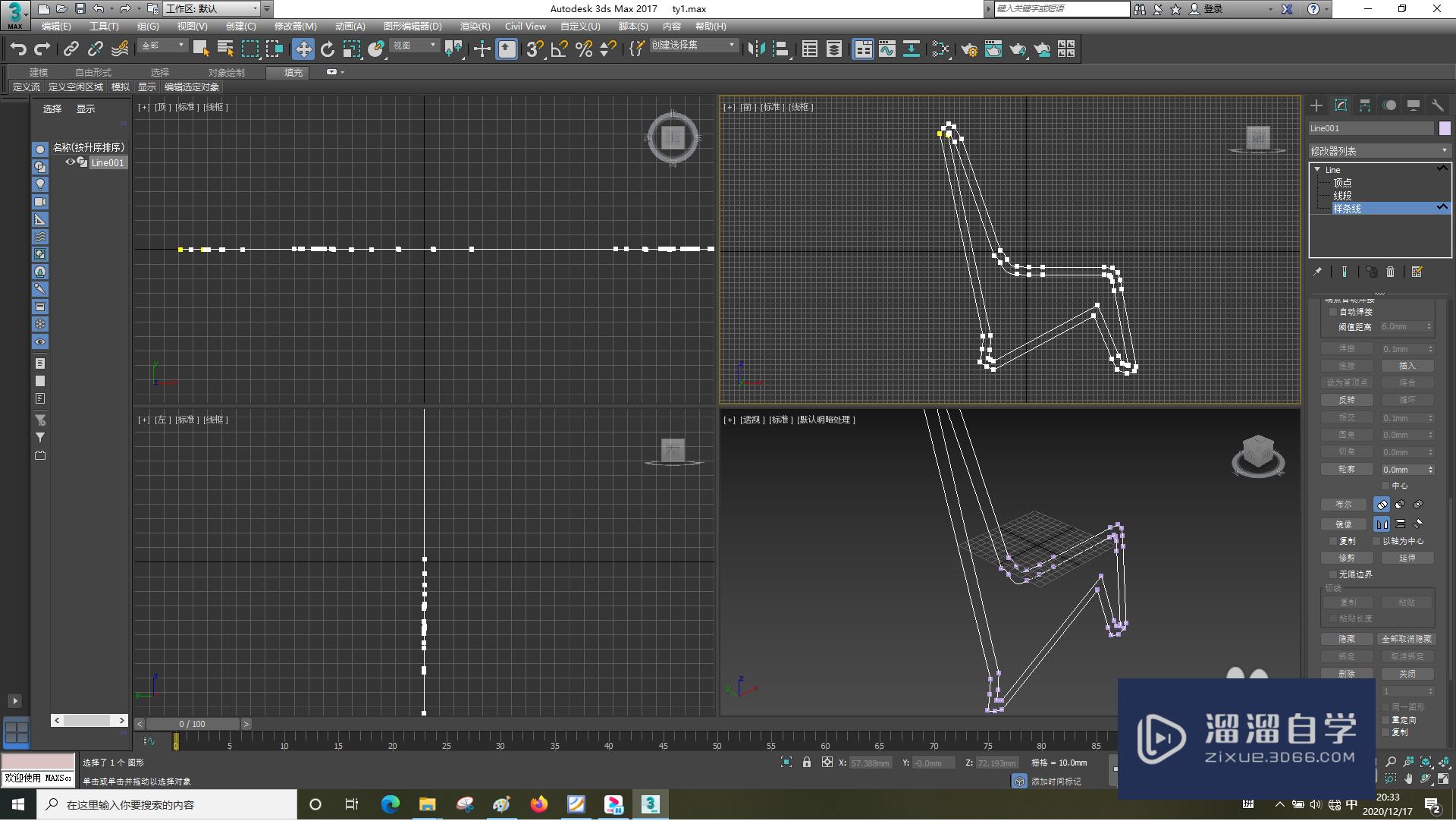The image size is (1456, 821).
Task: Click the Line001 object name field
Action: 1371,128
